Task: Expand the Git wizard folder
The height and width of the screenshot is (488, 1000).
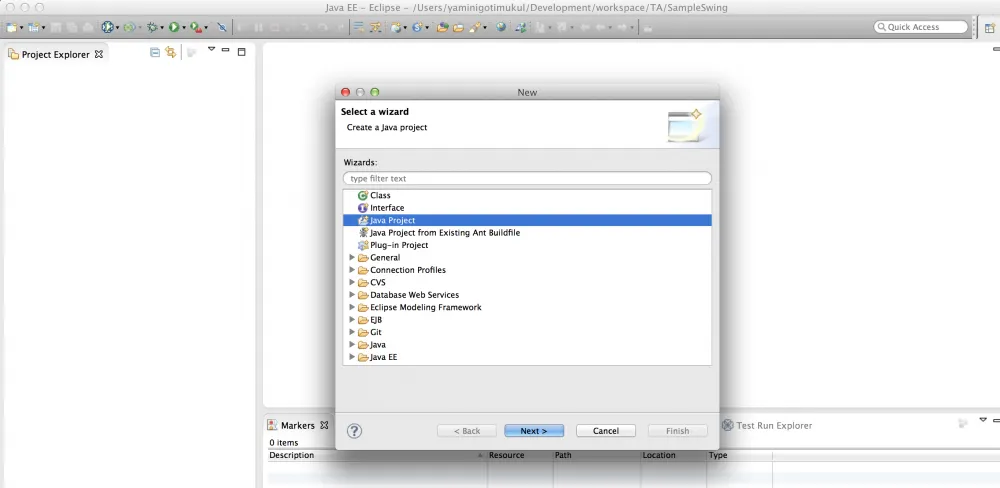Action: tap(352, 333)
